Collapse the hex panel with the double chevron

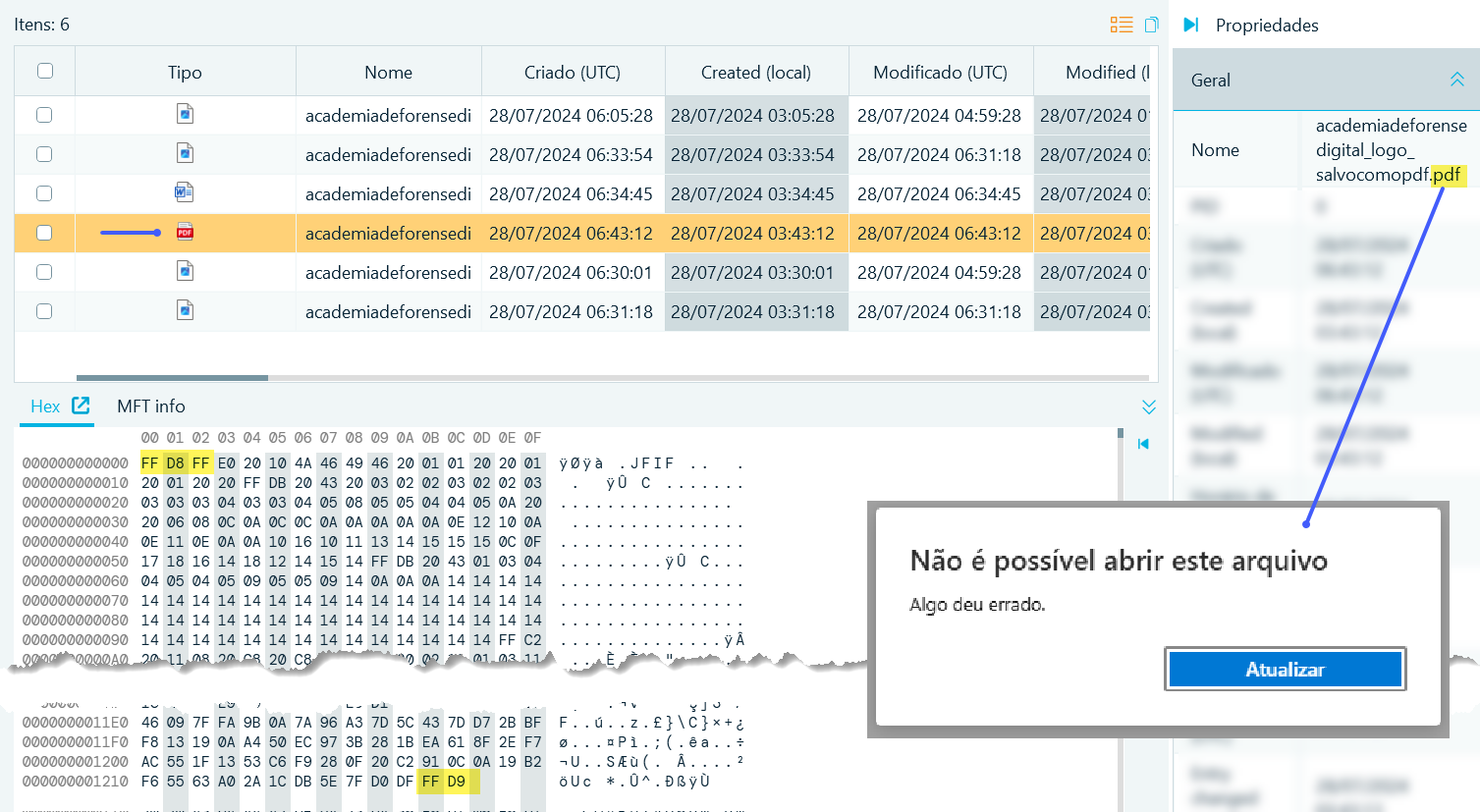point(1149,406)
